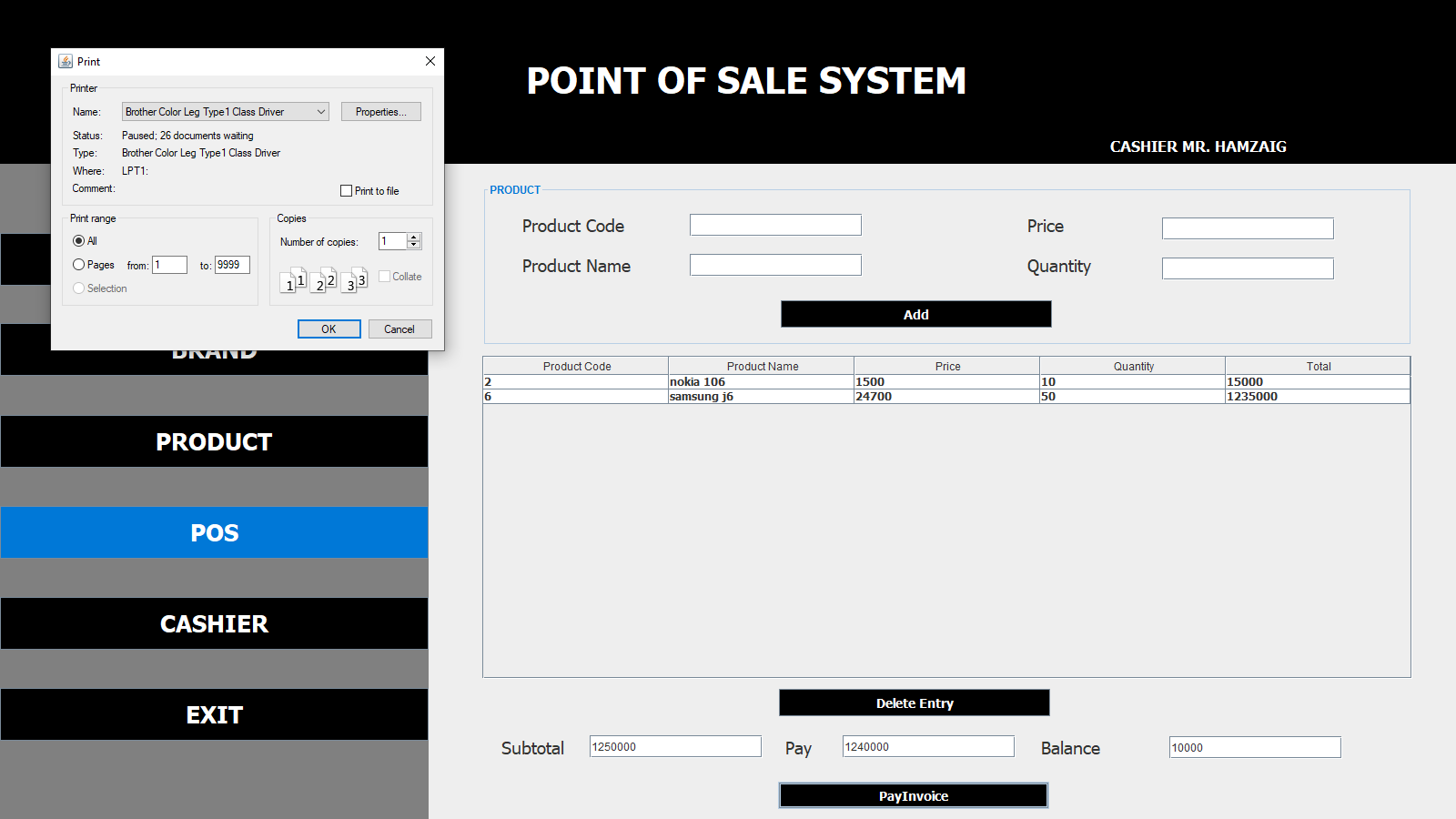Click the collate pages preview icon

323,280
